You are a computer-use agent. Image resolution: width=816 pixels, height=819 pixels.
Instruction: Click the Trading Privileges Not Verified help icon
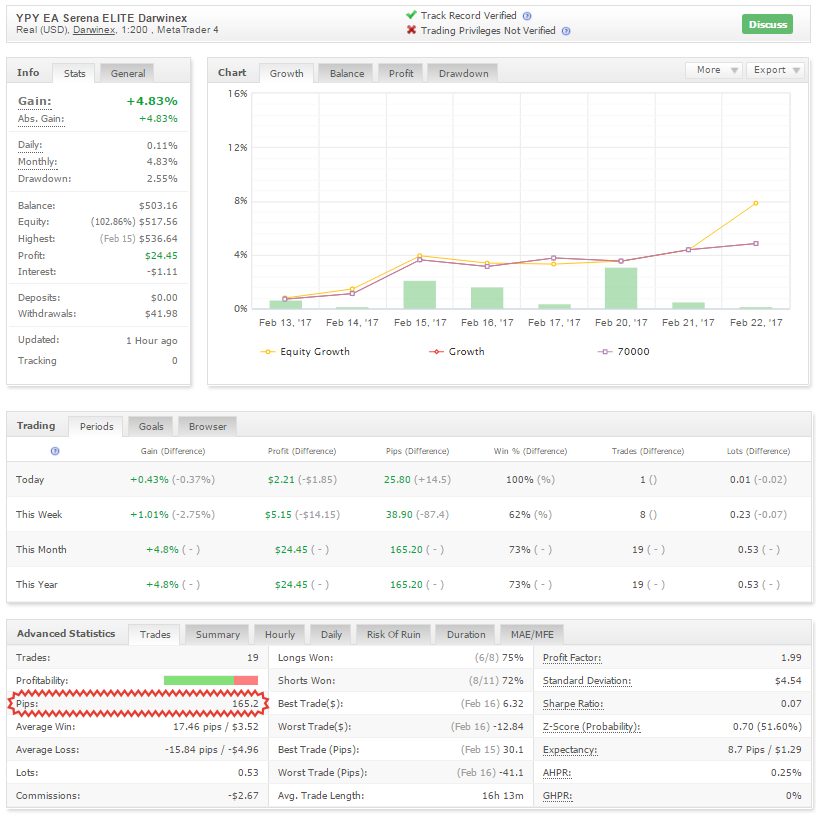click(x=566, y=31)
